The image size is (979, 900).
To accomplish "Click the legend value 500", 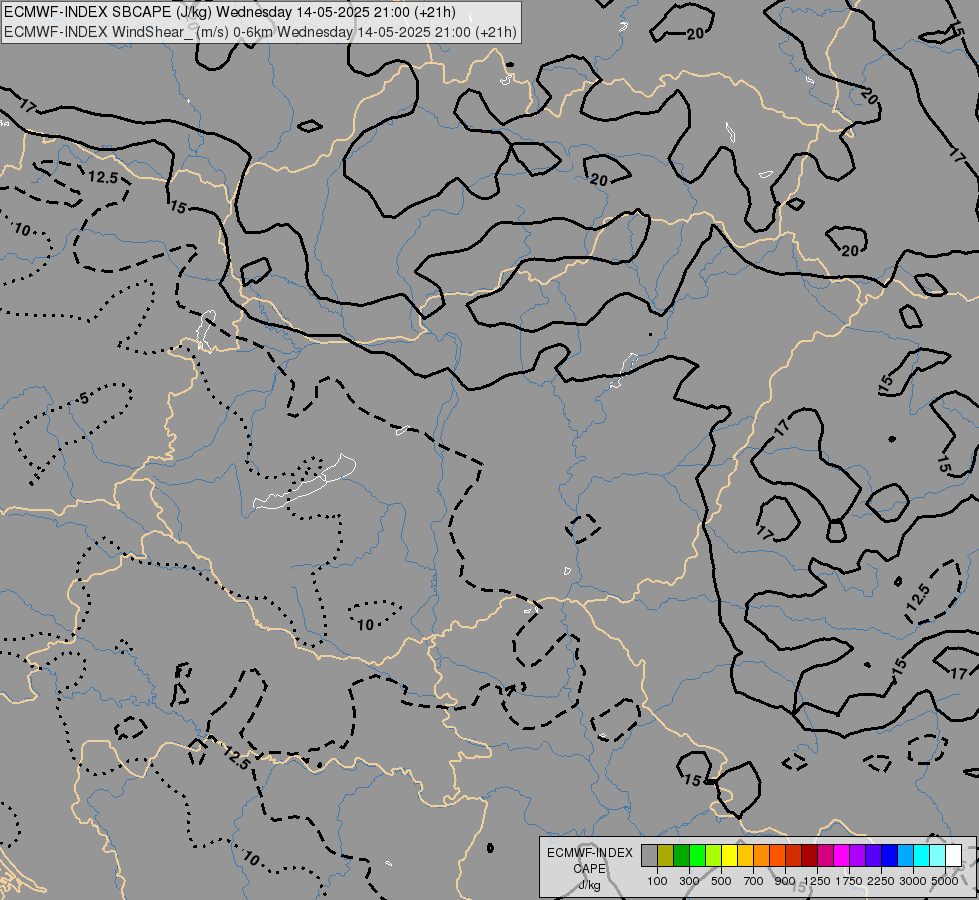I will (721, 881).
